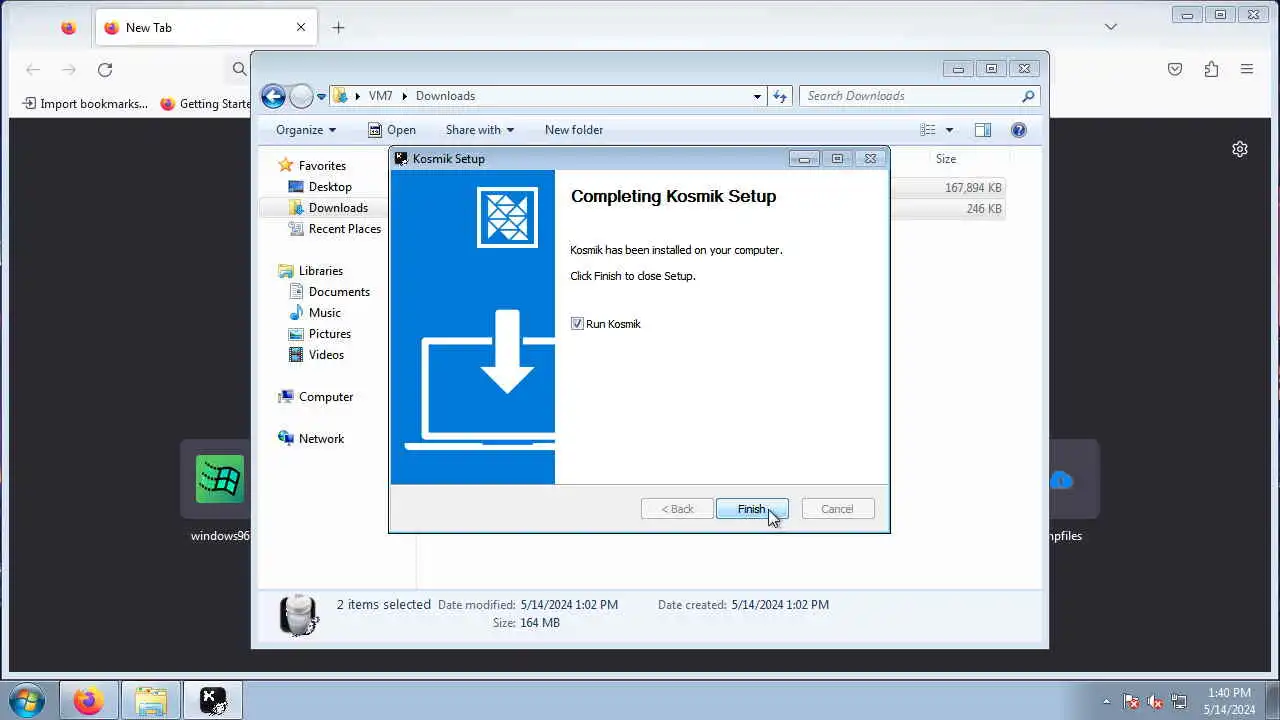Click Firefox save to Pocket icon
Viewport: 1280px width, 720px height.
1175,69
